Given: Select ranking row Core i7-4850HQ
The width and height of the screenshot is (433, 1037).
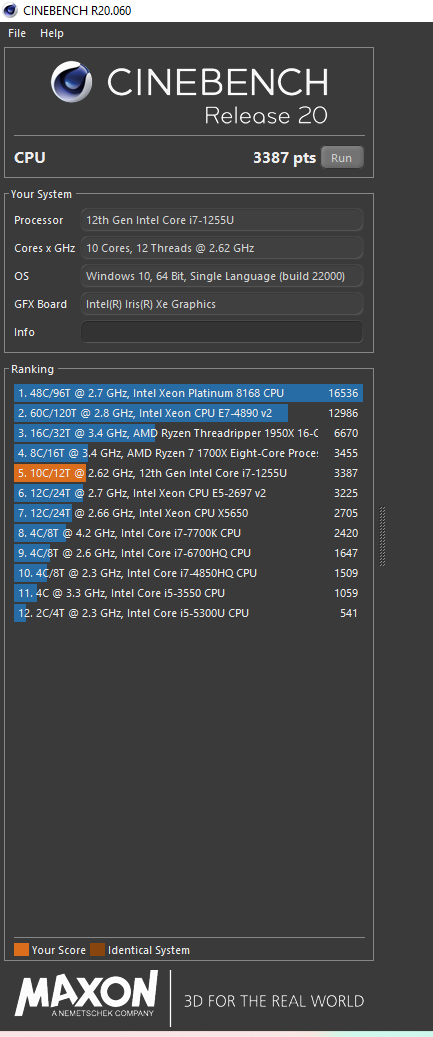Looking at the screenshot, I should pyautogui.click(x=188, y=573).
